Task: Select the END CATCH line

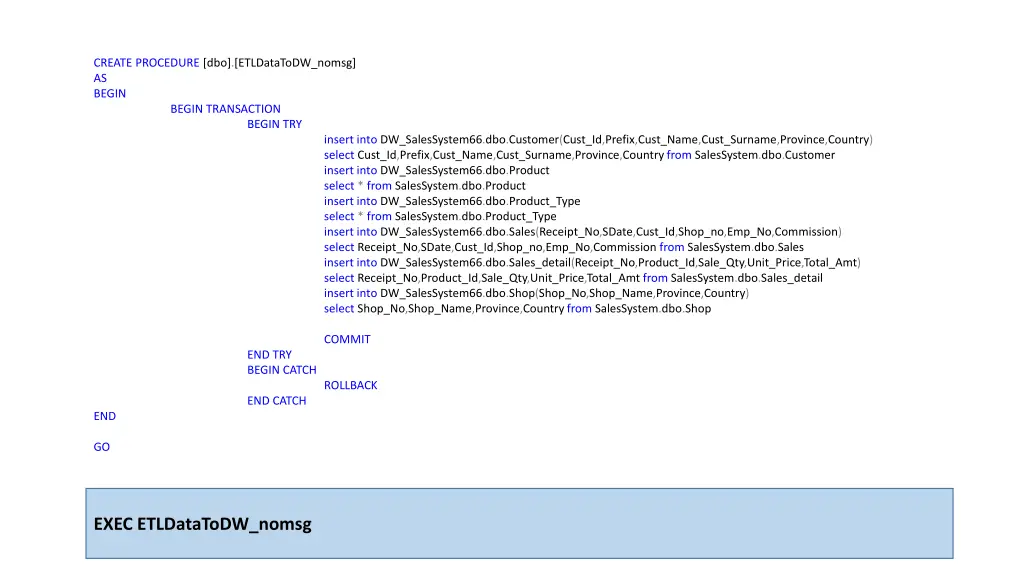Action: pyautogui.click(x=276, y=401)
